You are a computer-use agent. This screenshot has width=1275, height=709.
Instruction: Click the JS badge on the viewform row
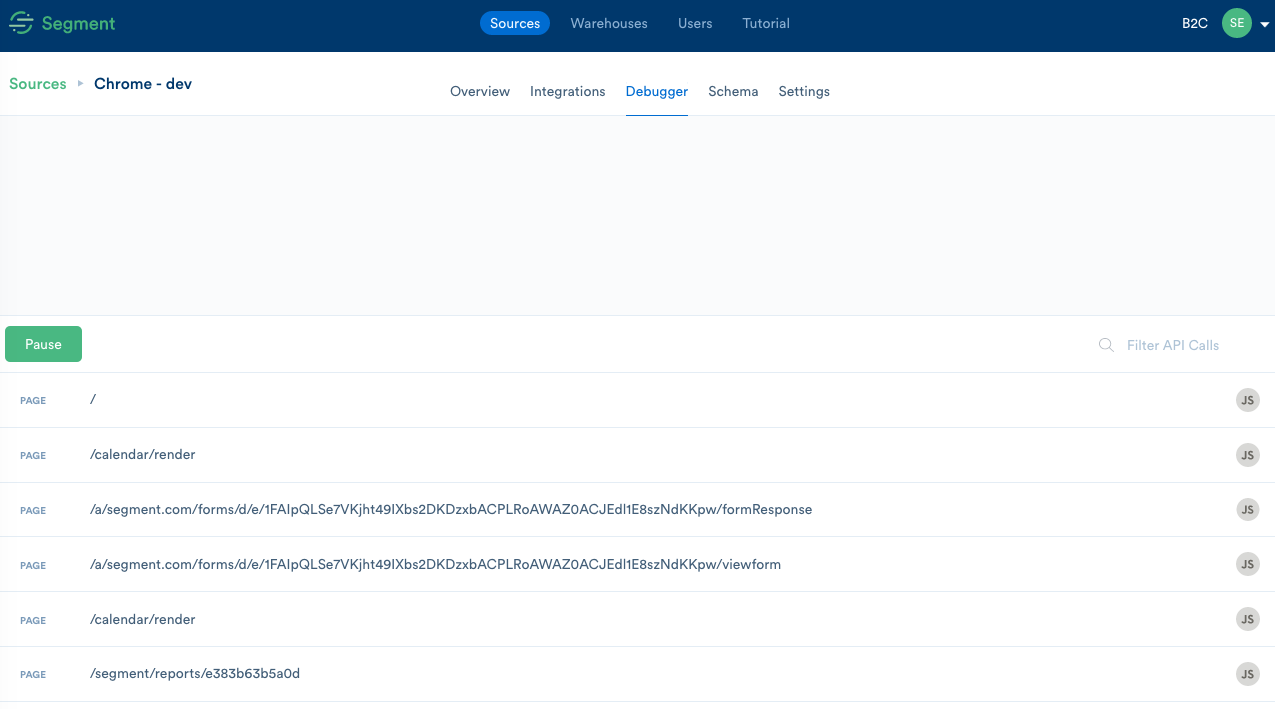tap(1247, 565)
